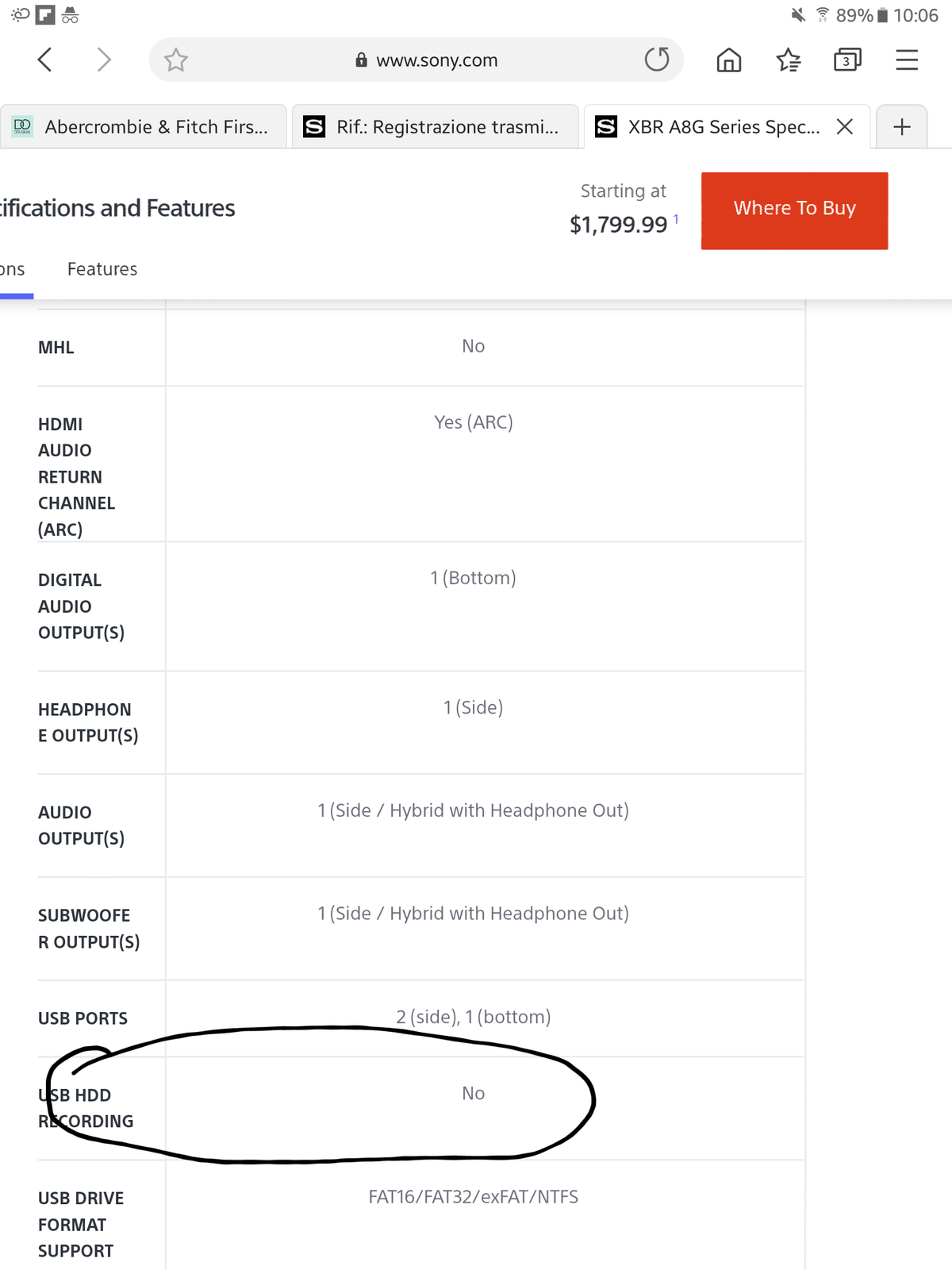Open the browser home page
Image resolution: width=952 pixels, height=1270 pixels.
pos(728,60)
